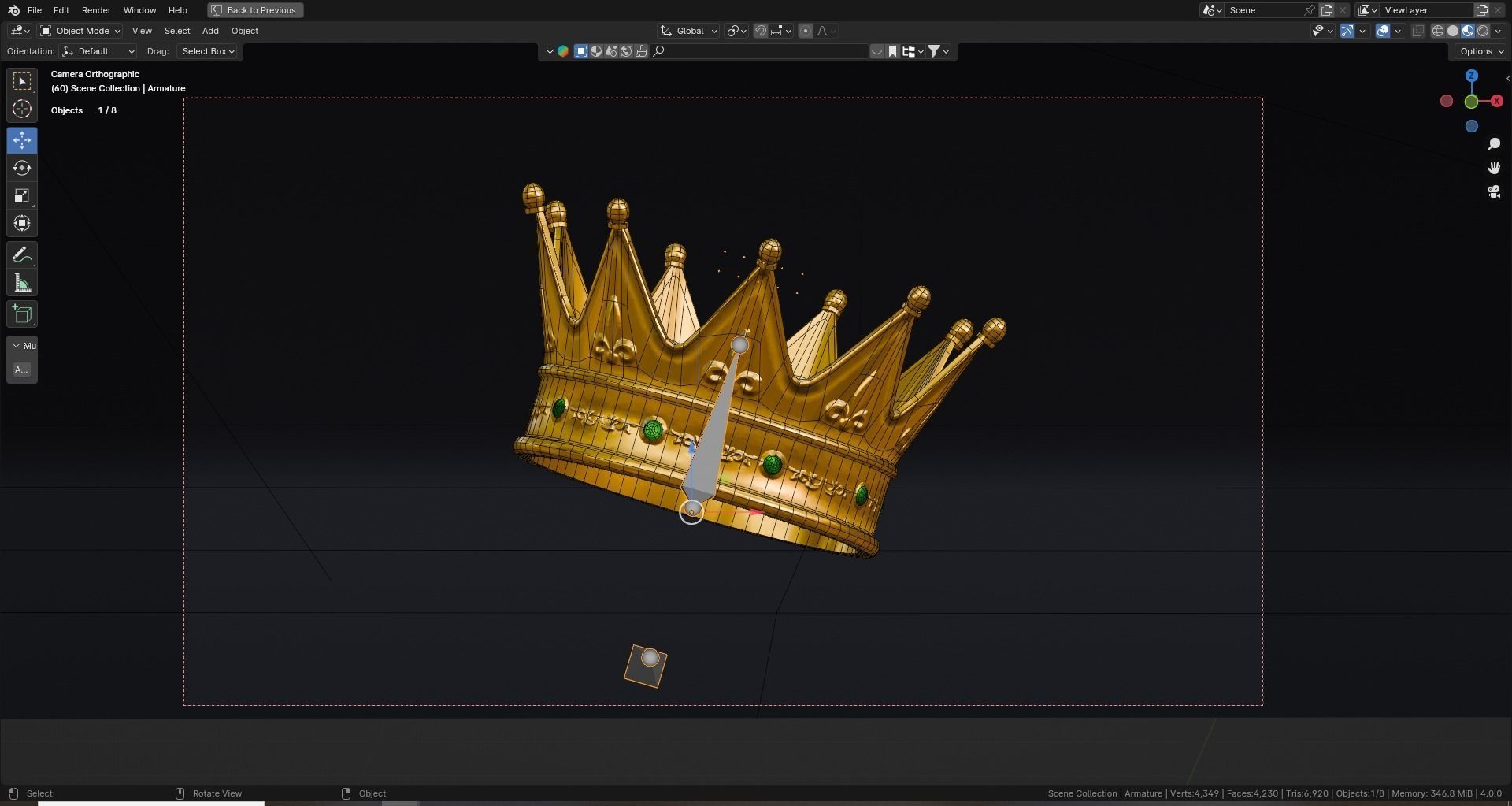Toggle X-ray mode
Viewport: 1512px width, 806px height.
[x=1418, y=31]
